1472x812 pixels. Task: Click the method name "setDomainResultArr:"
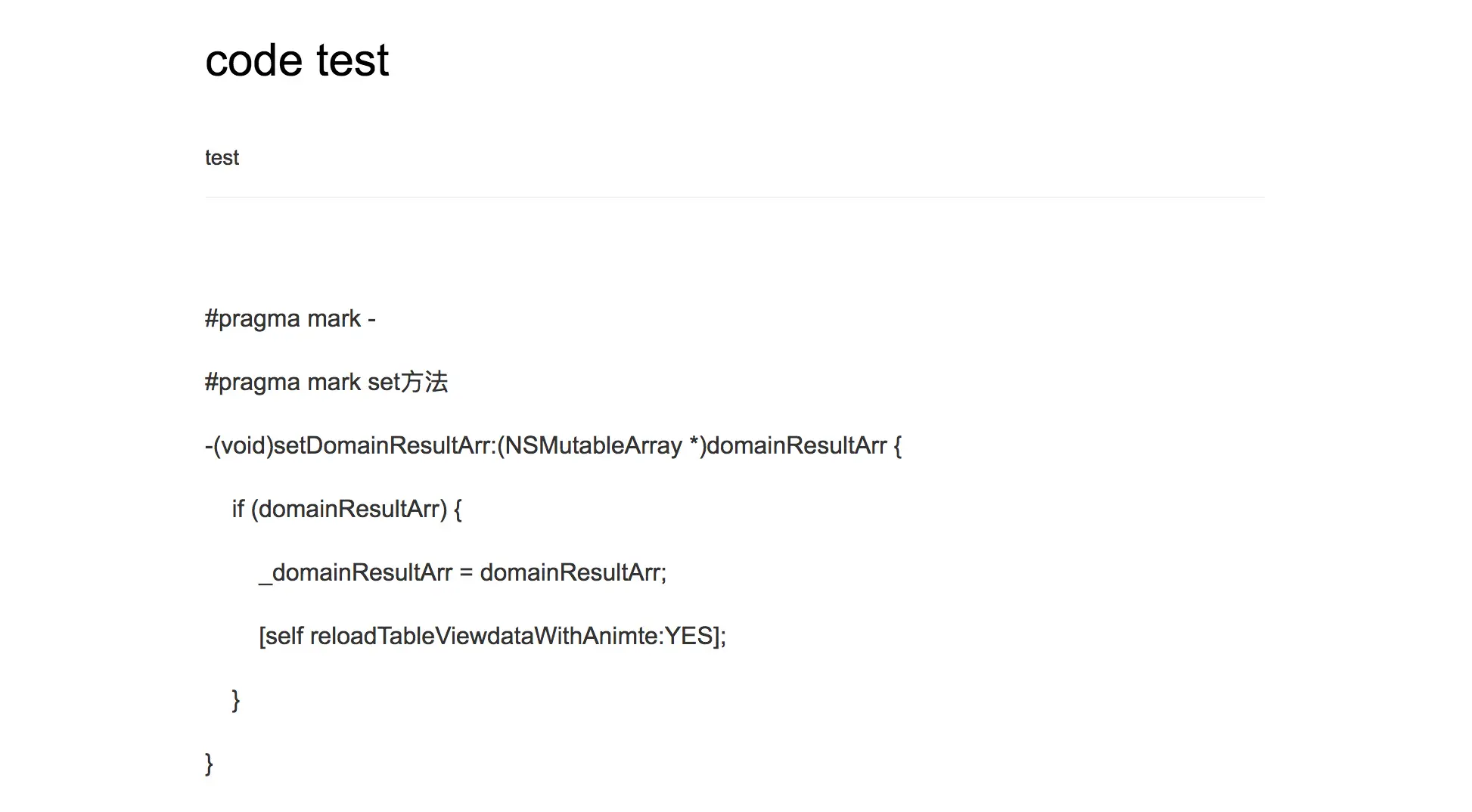coord(385,446)
